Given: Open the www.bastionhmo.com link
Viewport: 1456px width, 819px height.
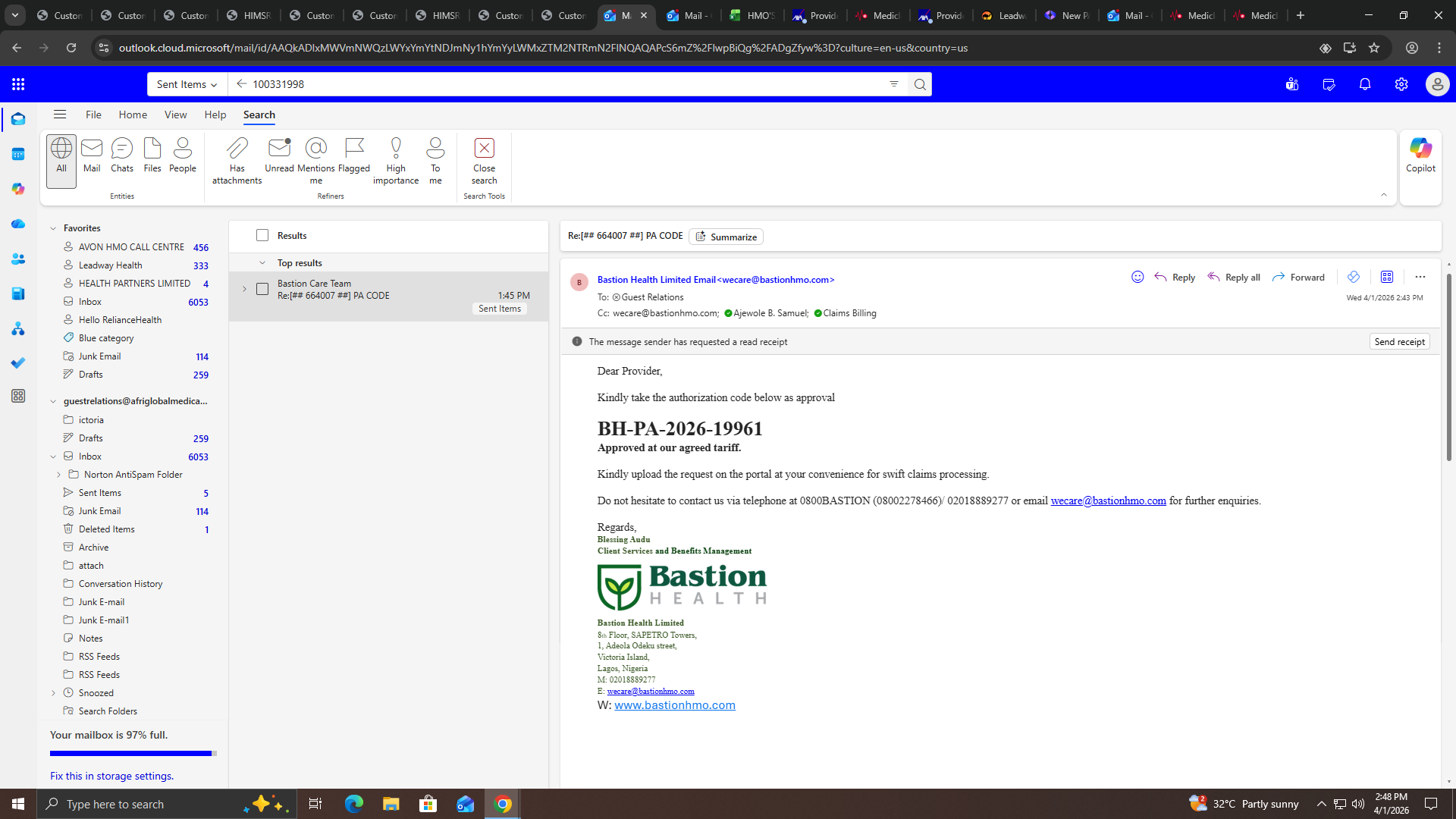Looking at the screenshot, I should pos(674,705).
